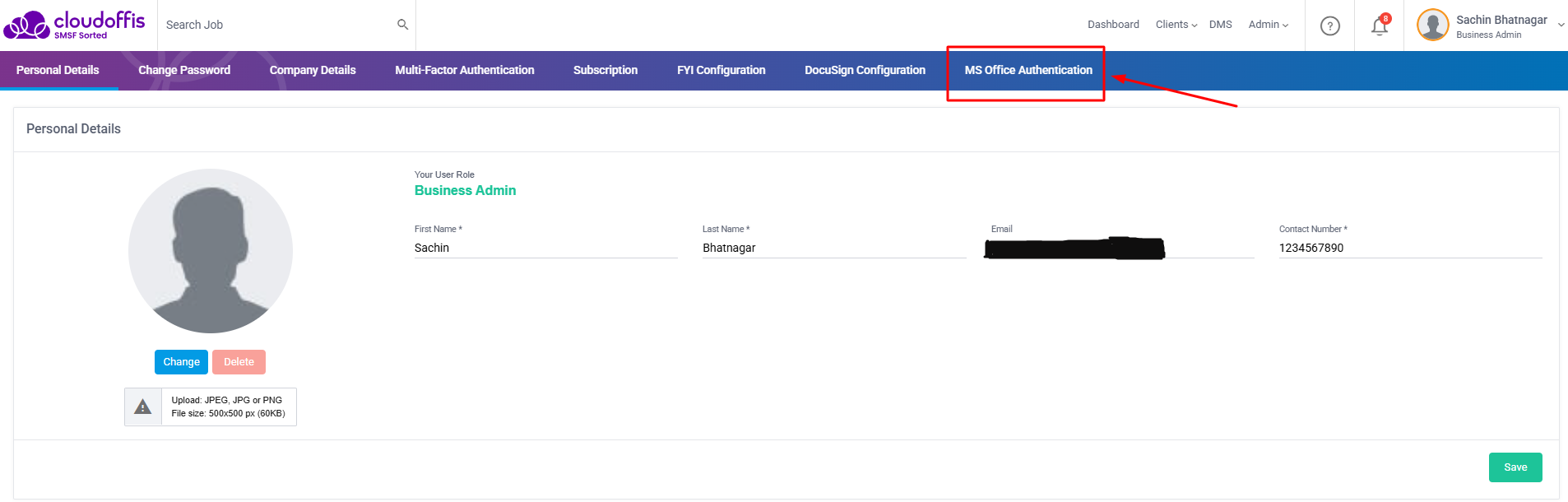Click the upload warning triangle icon
Screen dimensions: 1568x502
coord(143,407)
